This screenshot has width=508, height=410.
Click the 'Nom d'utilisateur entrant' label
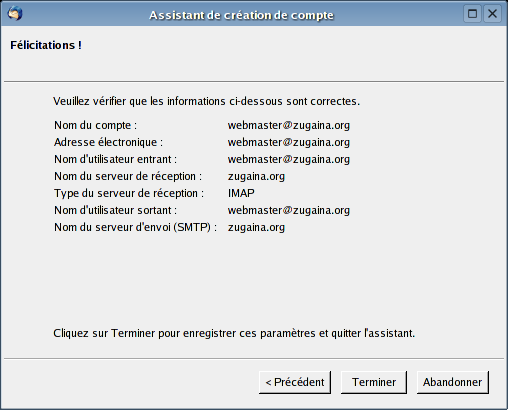pyautogui.click(x=115, y=159)
